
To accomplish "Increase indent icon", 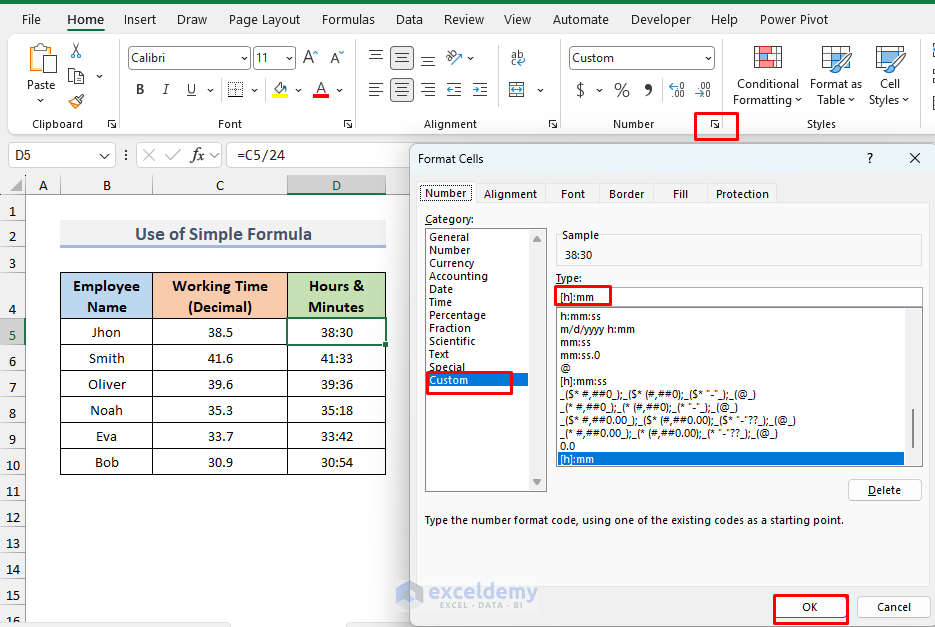I will pyautogui.click(x=480, y=90).
